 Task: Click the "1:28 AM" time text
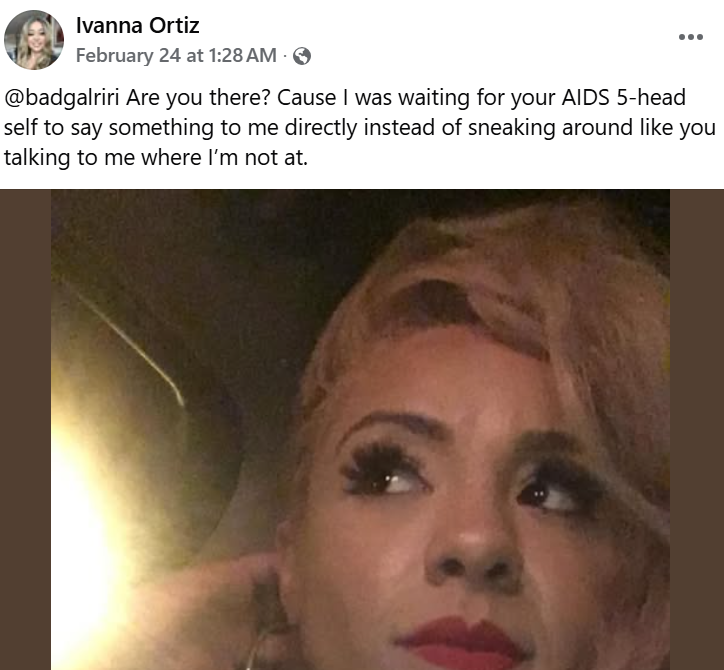coord(242,56)
